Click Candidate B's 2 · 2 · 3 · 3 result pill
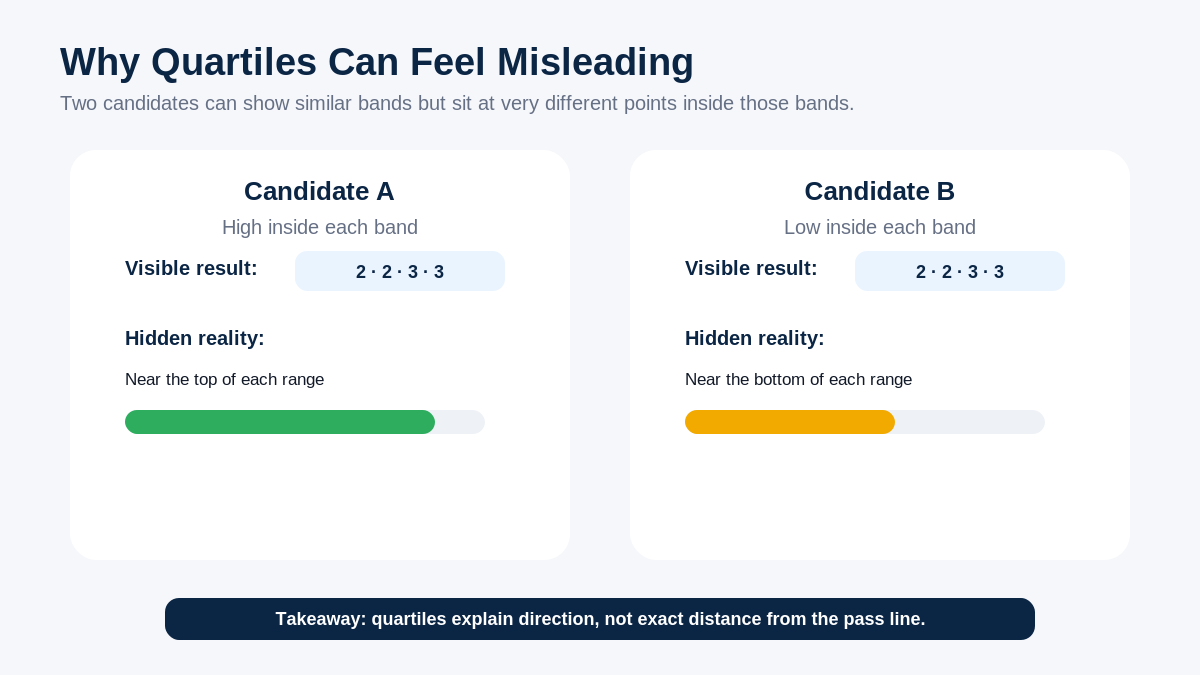 point(960,271)
